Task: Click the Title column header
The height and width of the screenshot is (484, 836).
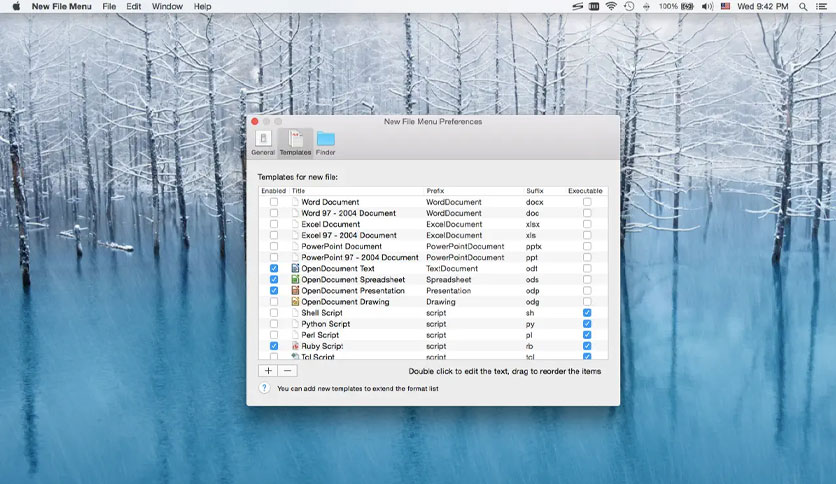Action: [x=299, y=191]
